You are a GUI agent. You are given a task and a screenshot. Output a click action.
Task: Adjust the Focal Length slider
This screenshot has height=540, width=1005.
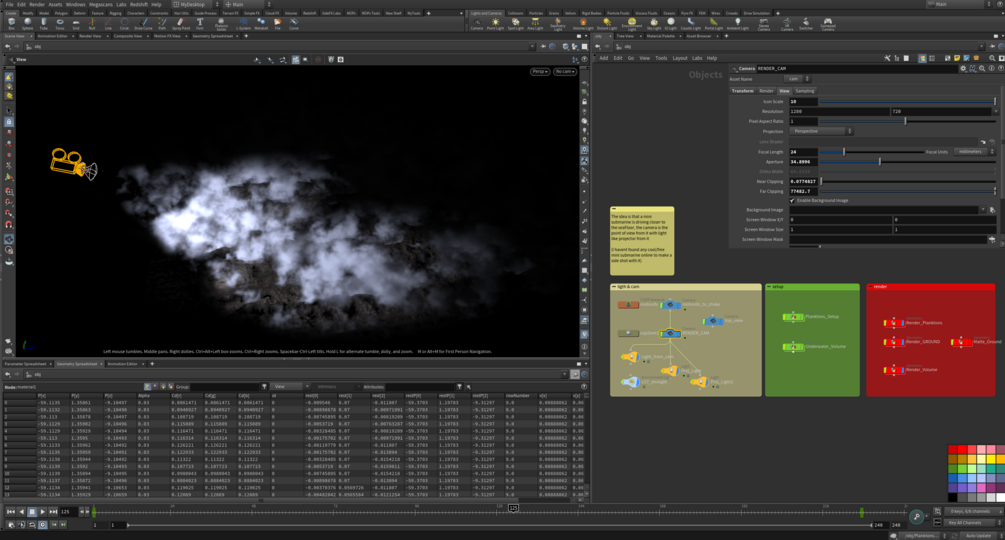pyautogui.click(x=872, y=152)
